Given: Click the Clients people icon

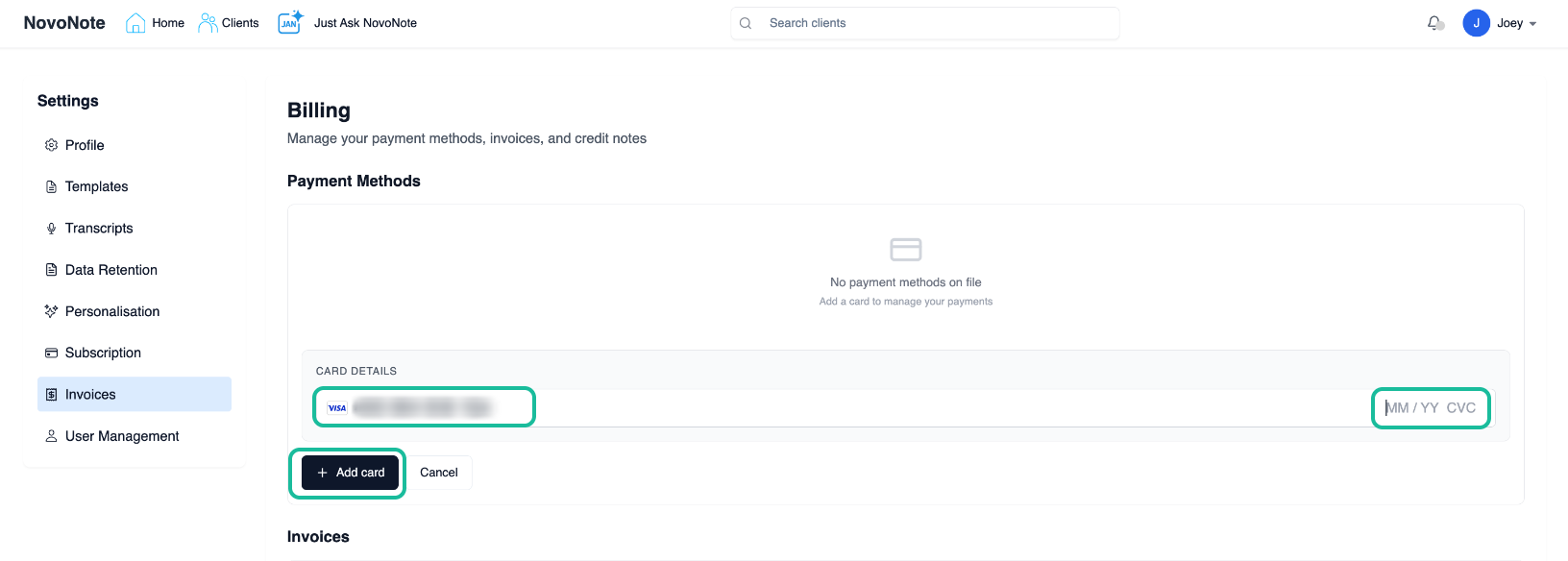Looking at the screenshot, I should pos(208,23).
